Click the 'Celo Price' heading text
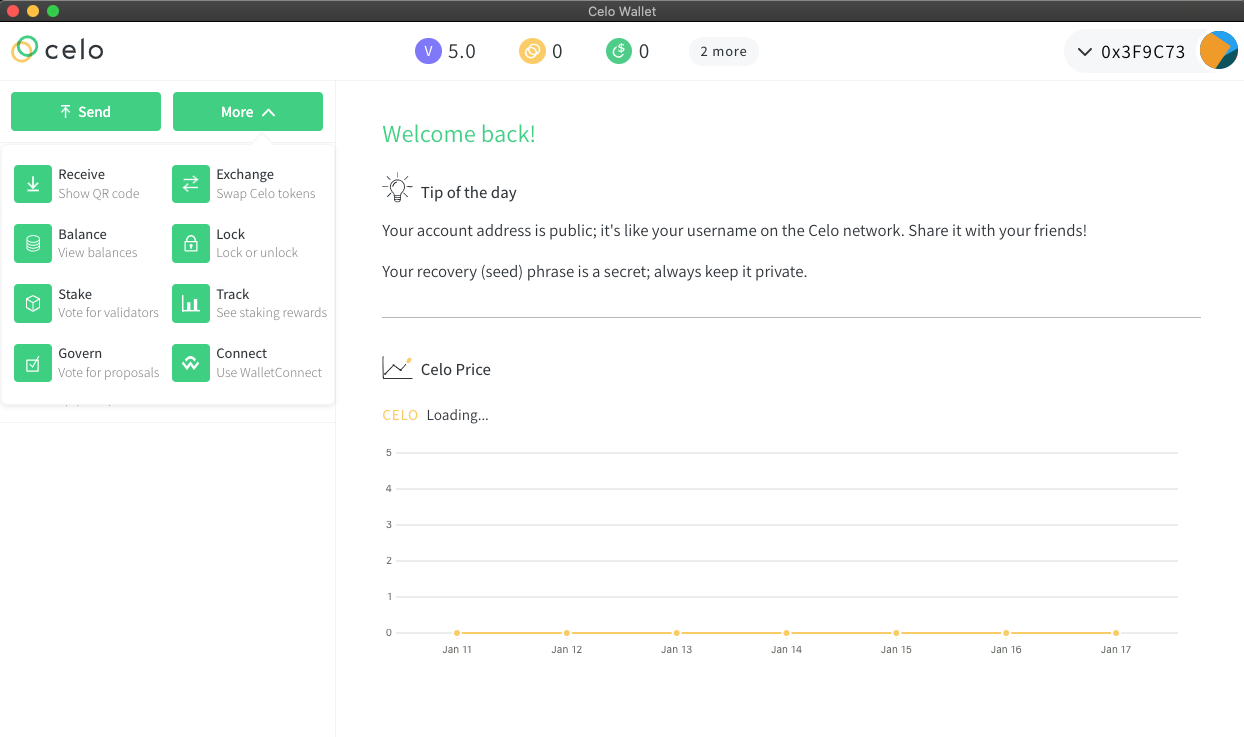 pyautogui.click(x=456, y=369)
